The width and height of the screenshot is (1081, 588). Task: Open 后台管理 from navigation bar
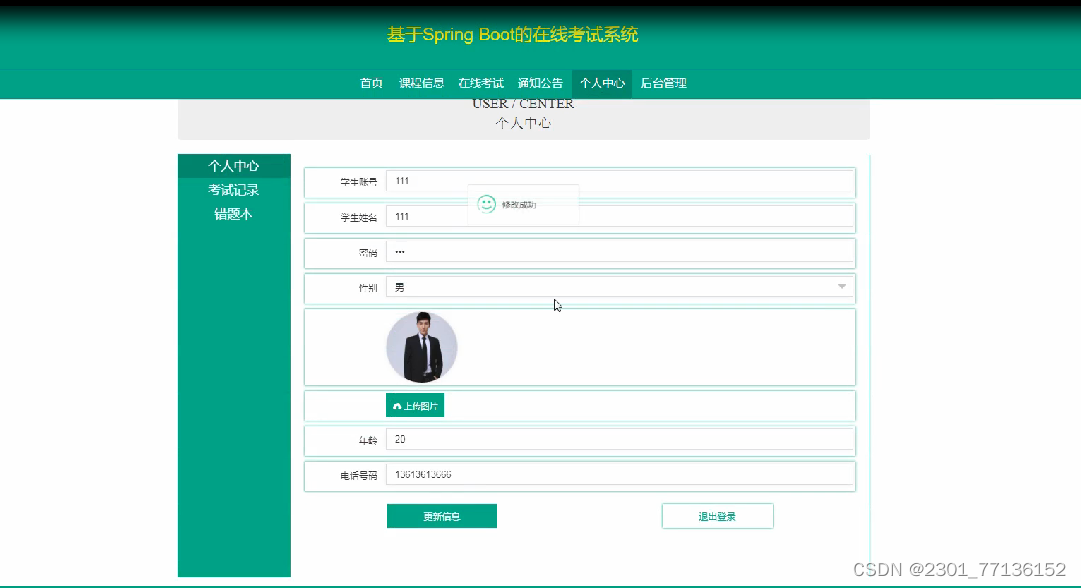click(x=663, y=83)
